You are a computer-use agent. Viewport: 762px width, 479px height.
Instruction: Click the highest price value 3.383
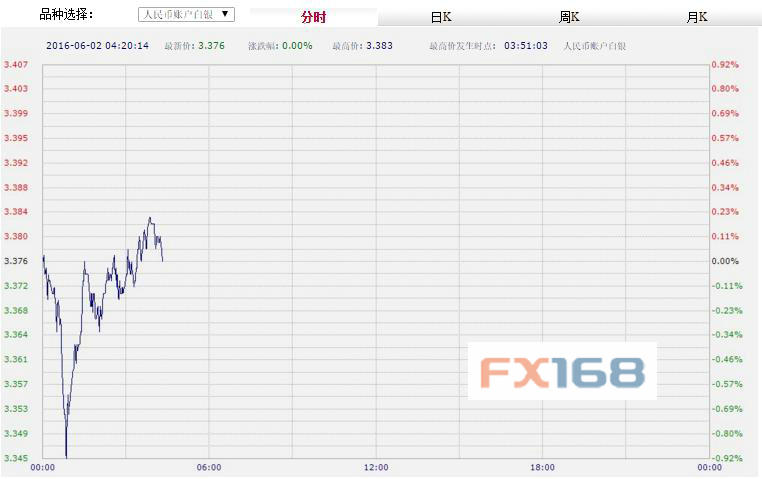[380, 46]
